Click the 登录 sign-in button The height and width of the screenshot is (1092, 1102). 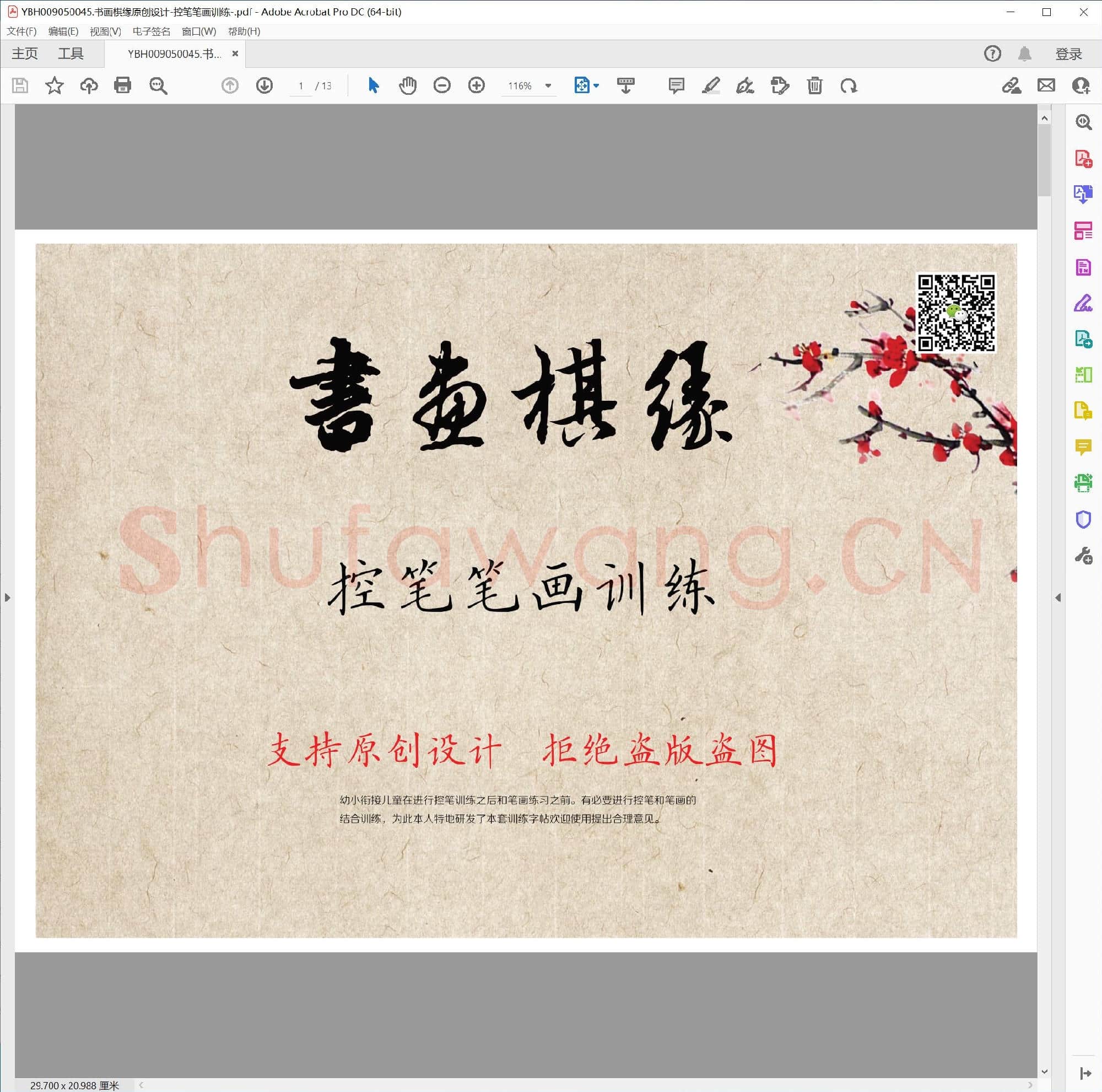(1068, 53)
